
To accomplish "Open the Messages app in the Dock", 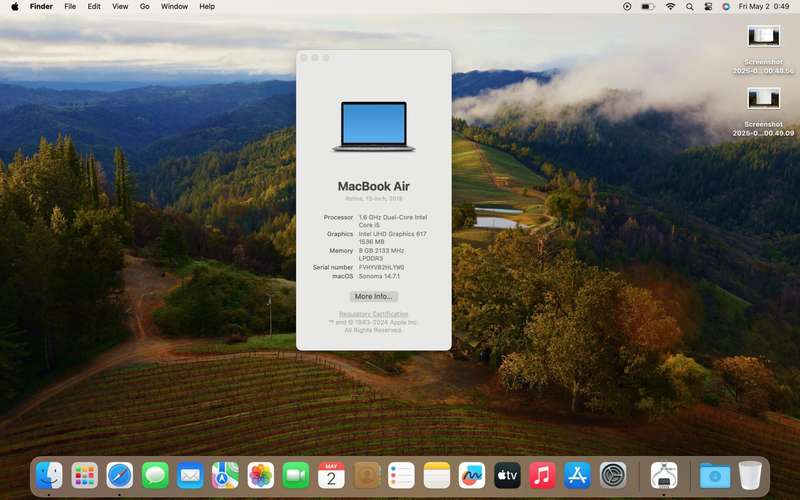I will pyautogui.click(x=155, y=476).
